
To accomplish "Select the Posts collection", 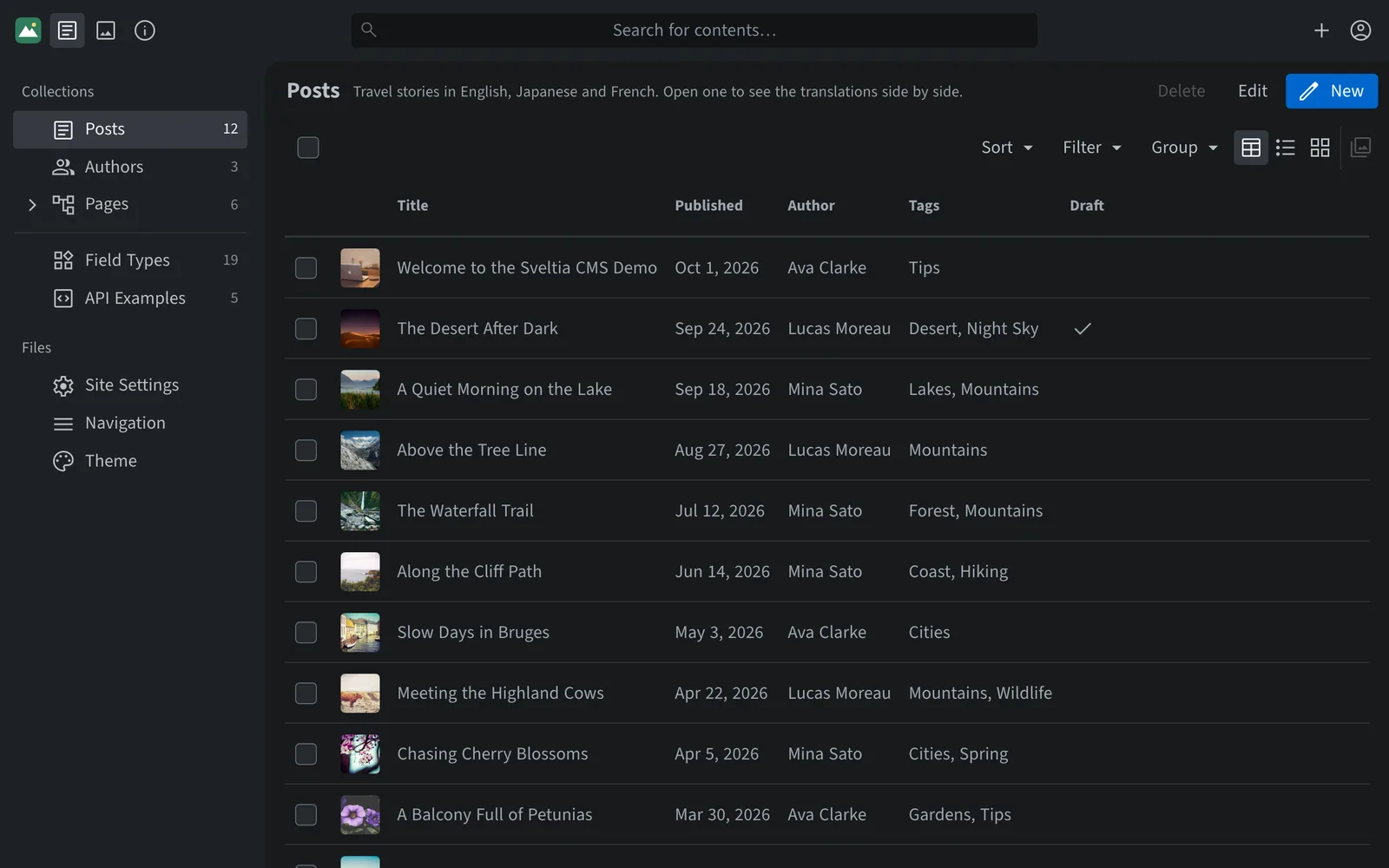I will (130, 129).
